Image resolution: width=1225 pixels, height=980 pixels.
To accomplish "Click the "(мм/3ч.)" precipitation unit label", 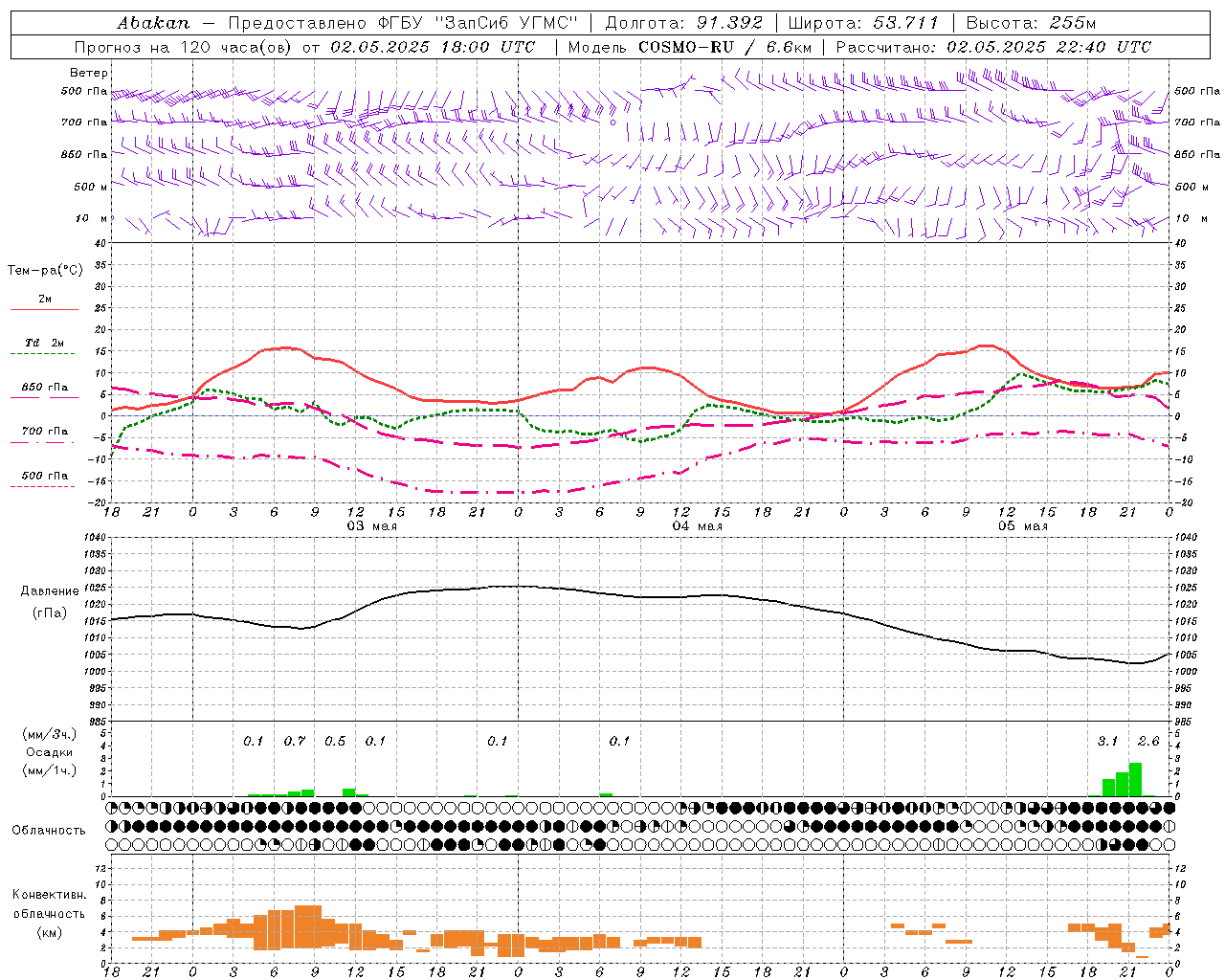I will (x=49, y=734).
